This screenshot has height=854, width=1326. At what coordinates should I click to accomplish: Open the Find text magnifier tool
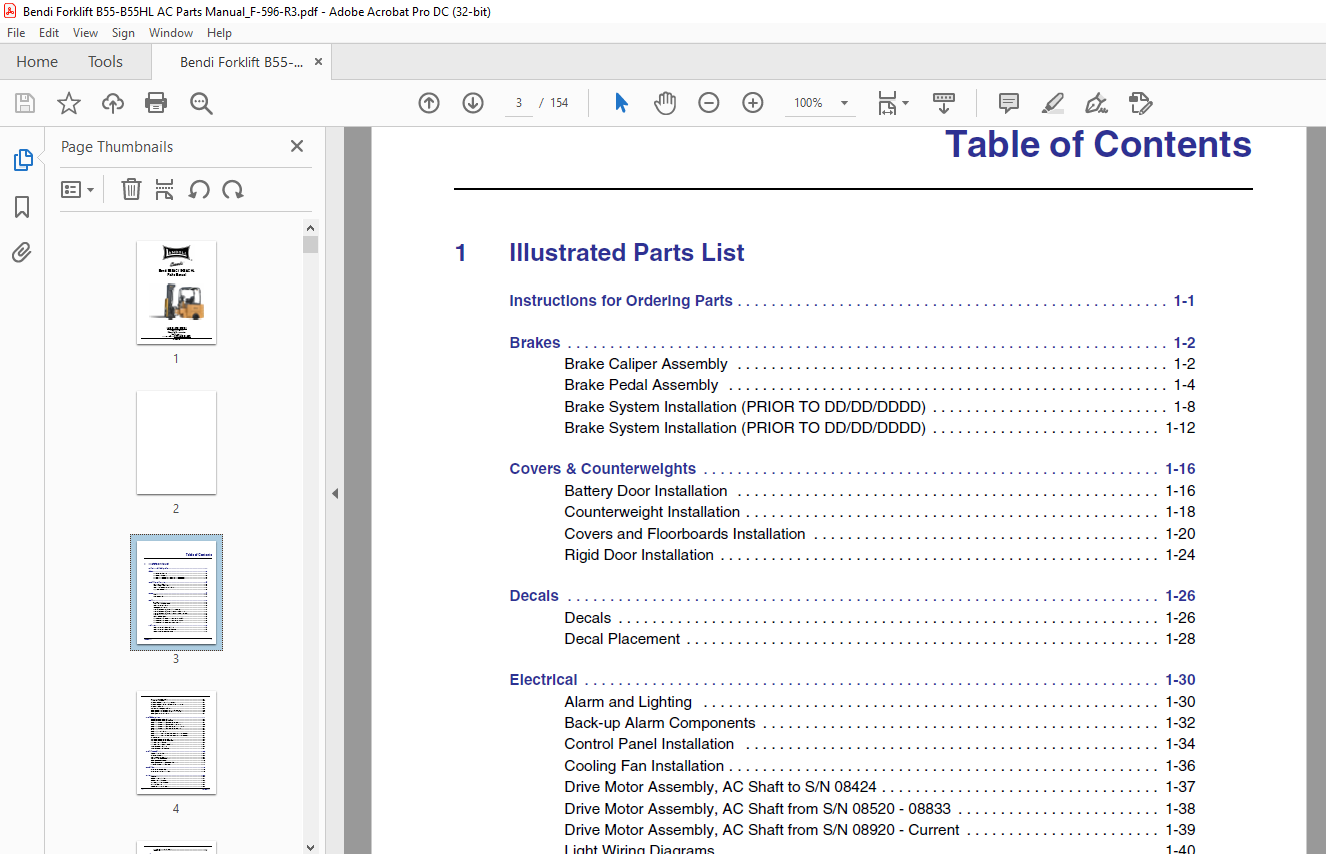201,103
